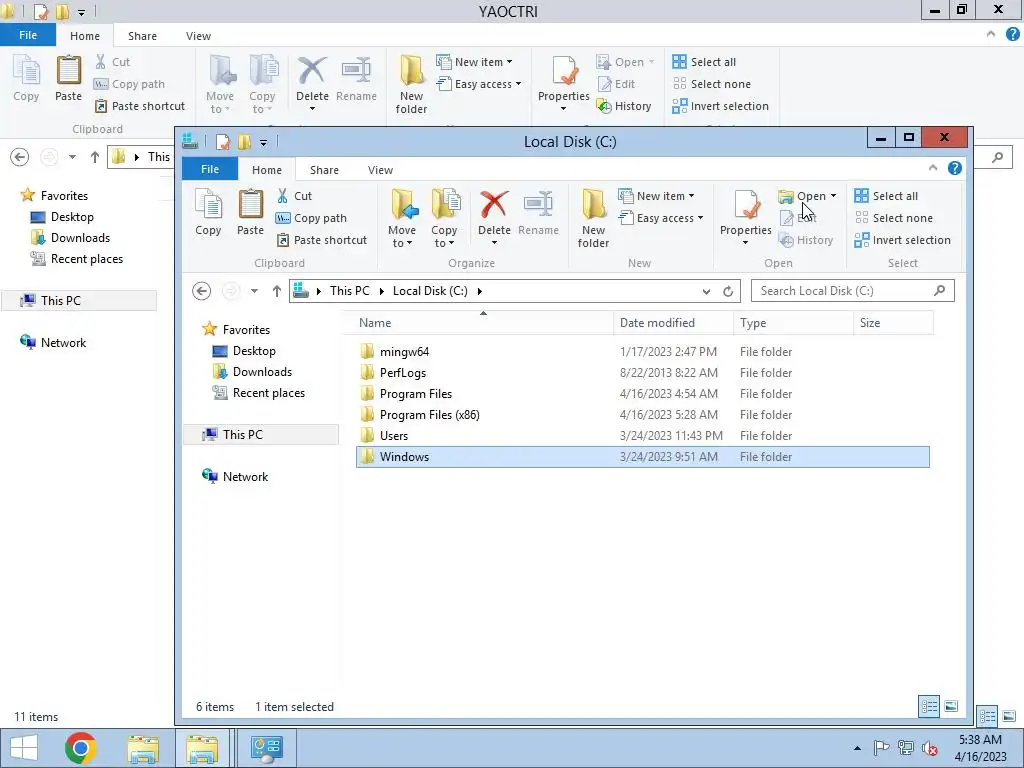Click Windows Start button
Viewport: 1024px width, 768px height.
[x=24, y=748]
